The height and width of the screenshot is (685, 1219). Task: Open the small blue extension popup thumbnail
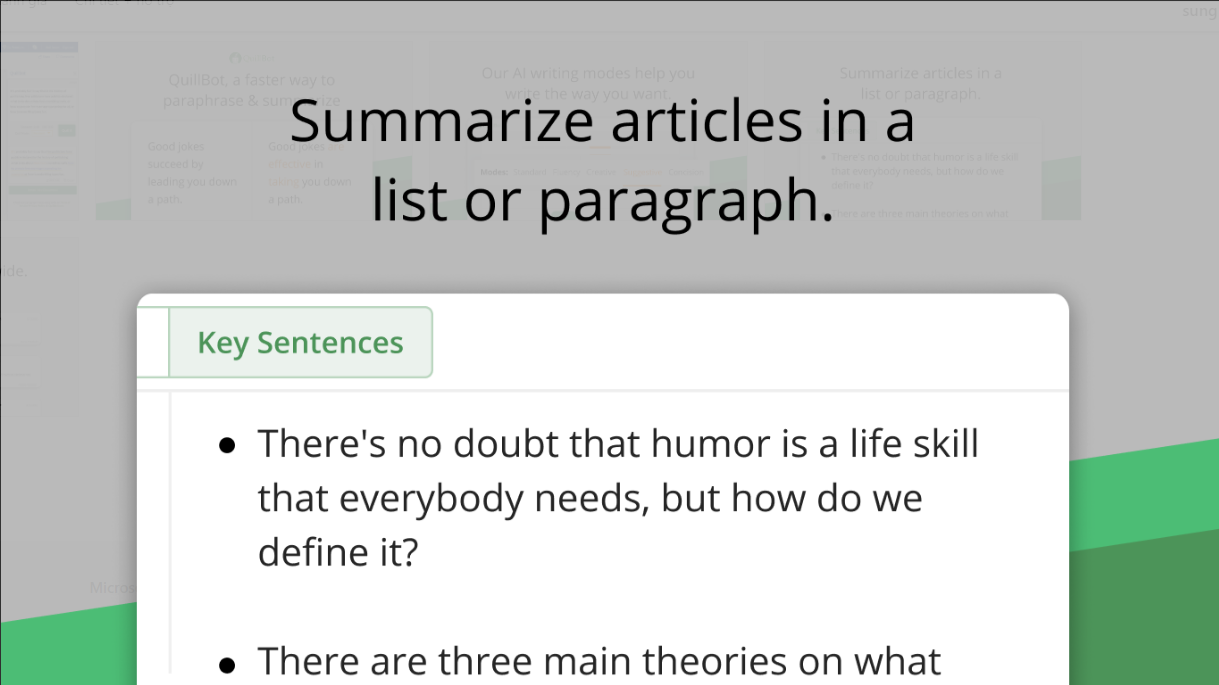point(39,123)
